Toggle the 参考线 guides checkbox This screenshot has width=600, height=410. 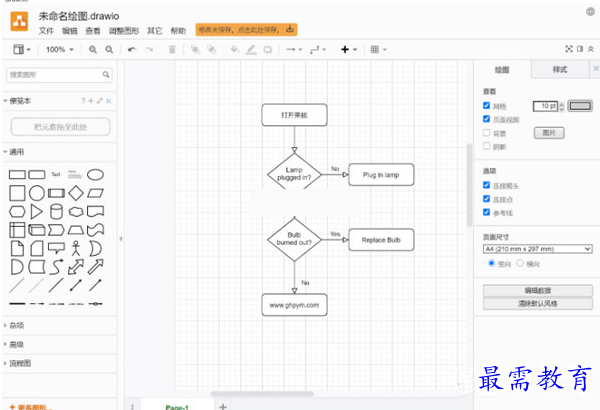click(x=486, y=212)
